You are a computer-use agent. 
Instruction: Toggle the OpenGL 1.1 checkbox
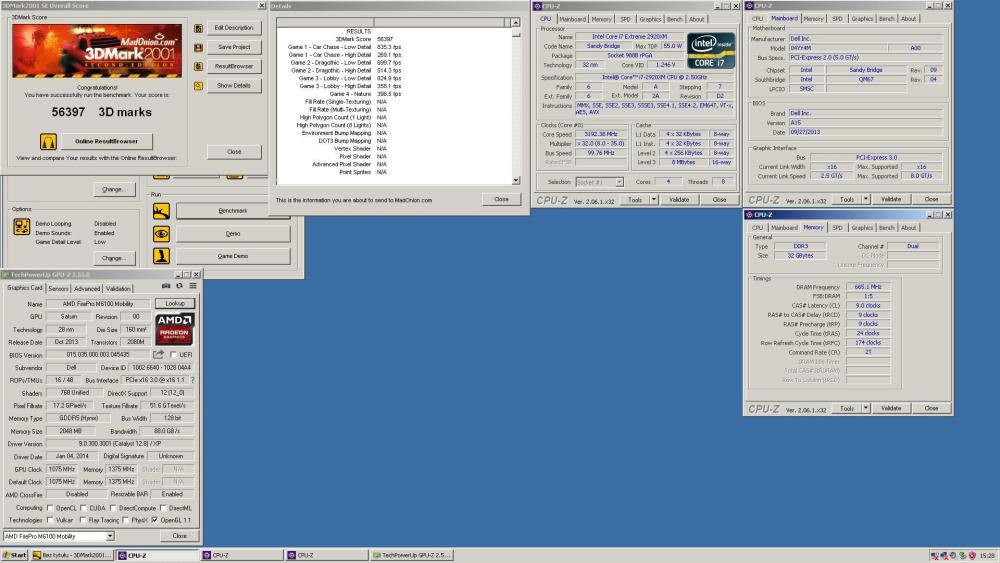click(154, 520)
